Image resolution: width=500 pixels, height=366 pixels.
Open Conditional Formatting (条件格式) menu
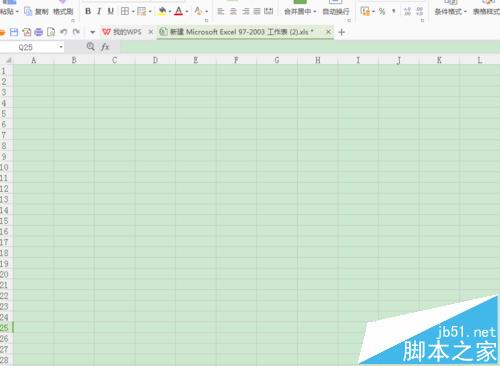coord(450,12)
